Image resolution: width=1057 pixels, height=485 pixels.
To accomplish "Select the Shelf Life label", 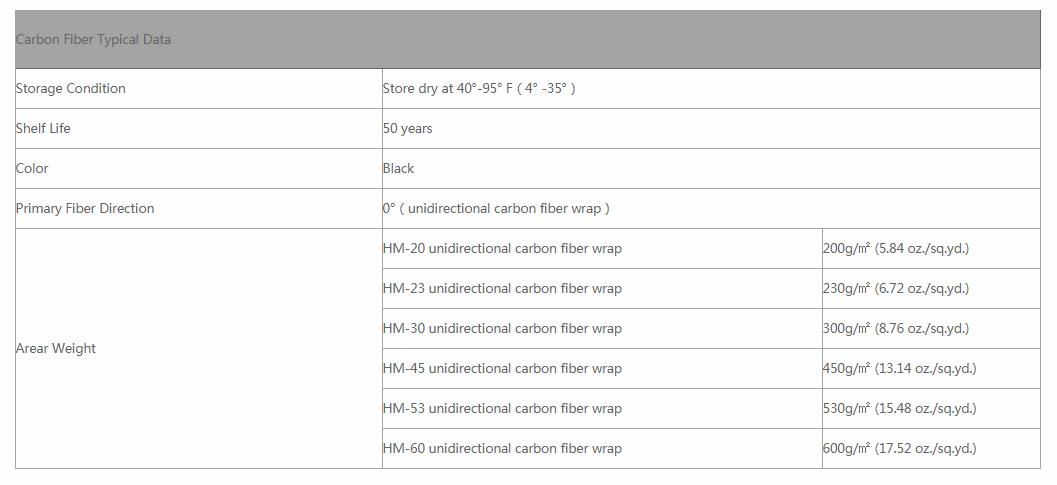I will (x=43, y=129).
